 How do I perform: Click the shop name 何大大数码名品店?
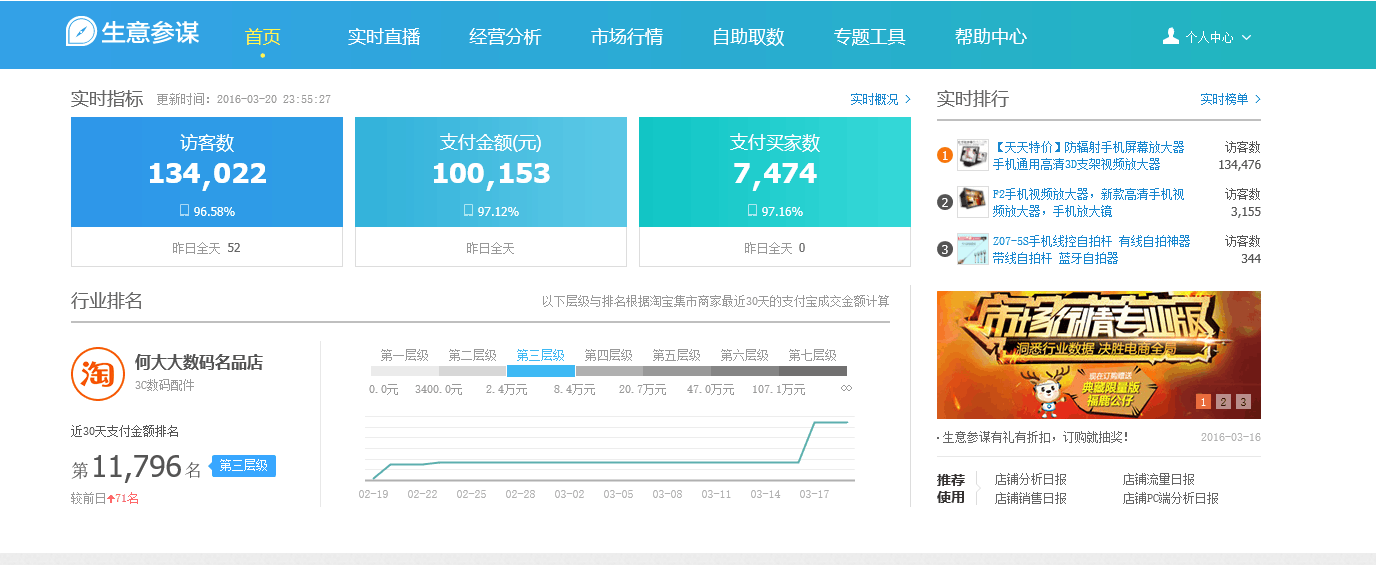(x=199, y=362)
